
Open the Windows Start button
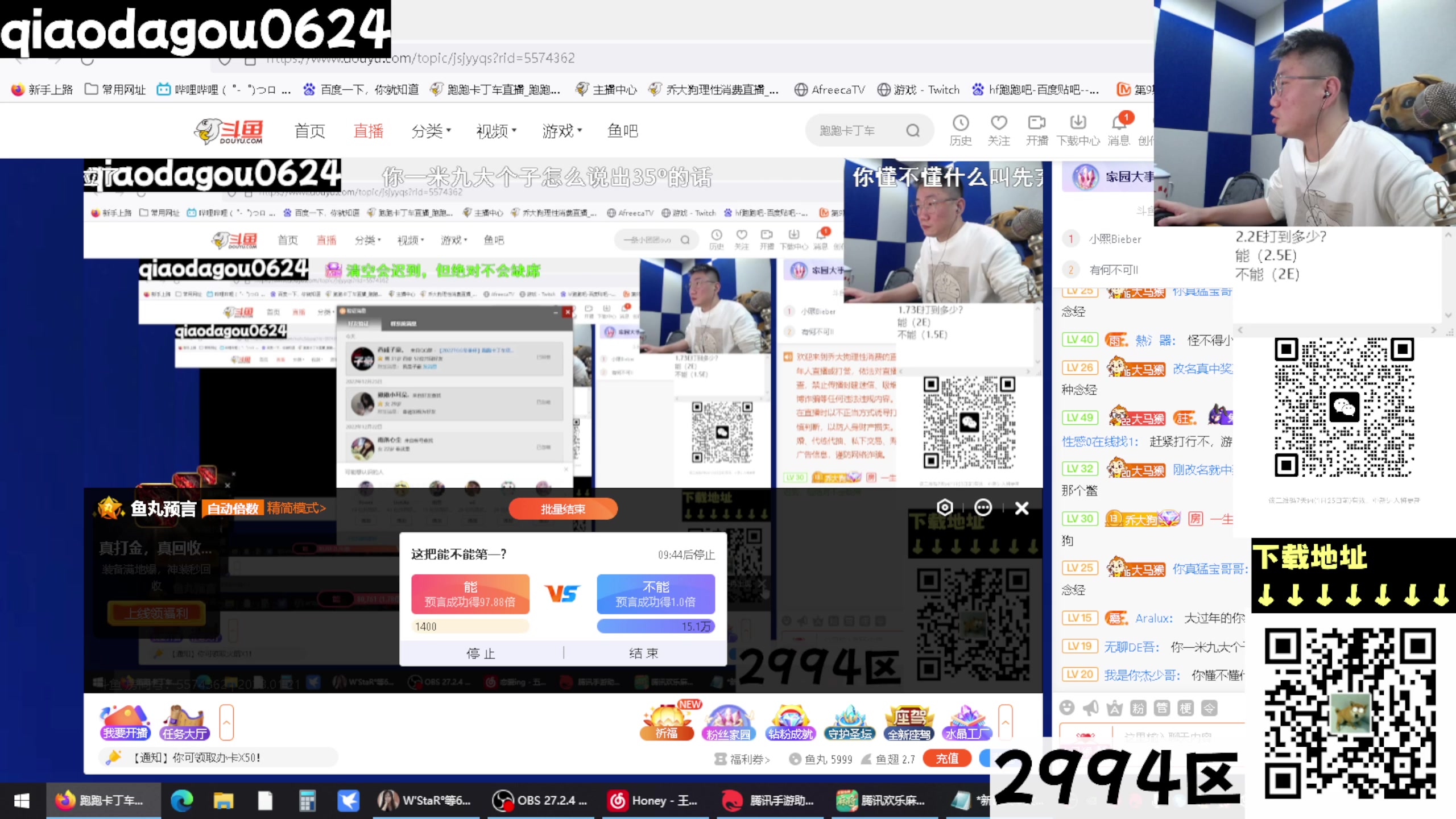point(22,801)
